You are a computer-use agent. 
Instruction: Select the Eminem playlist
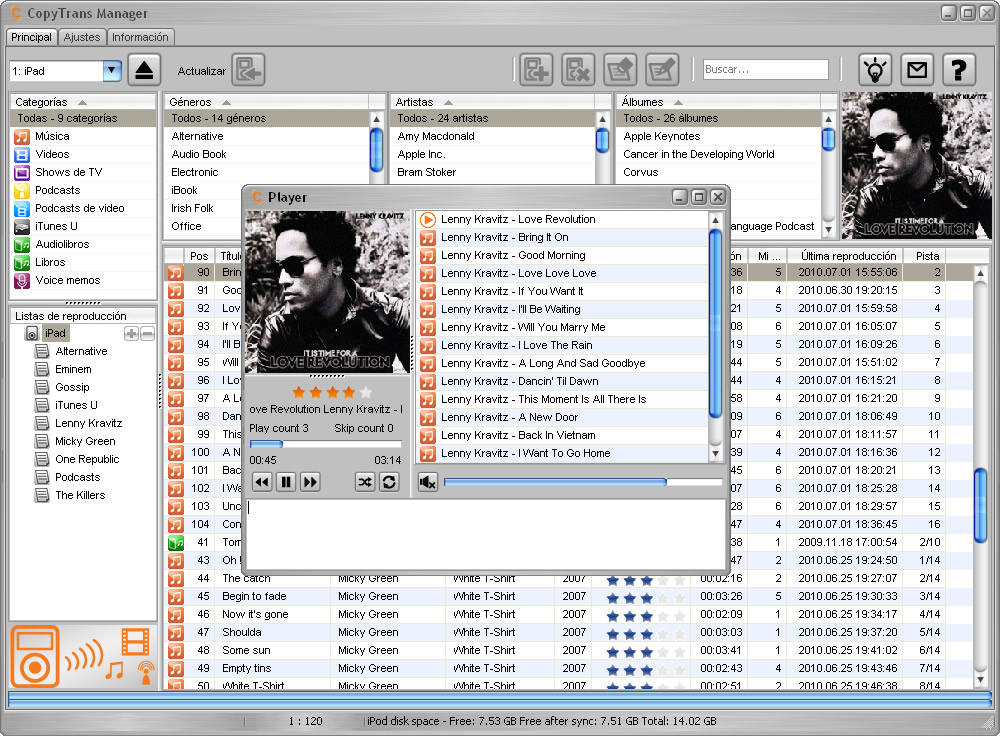(73, 369)
